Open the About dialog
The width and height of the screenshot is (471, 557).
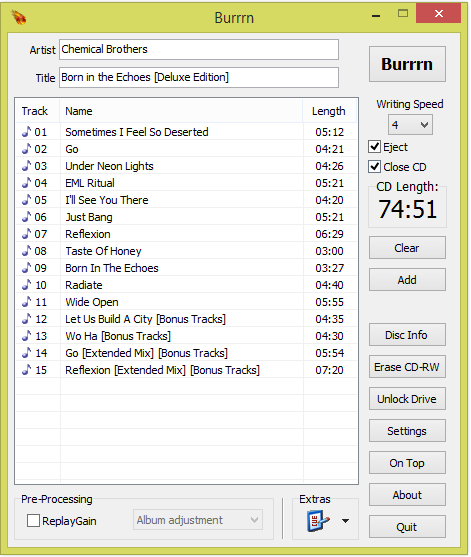407,494
